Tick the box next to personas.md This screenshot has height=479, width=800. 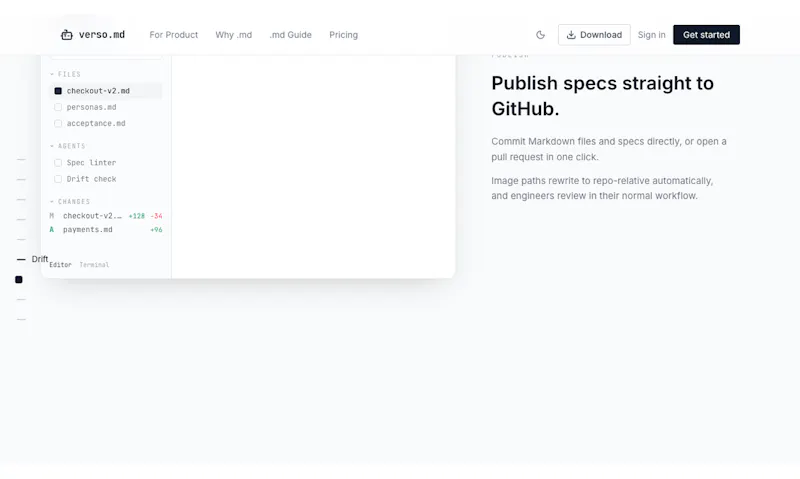pos(58,107)
